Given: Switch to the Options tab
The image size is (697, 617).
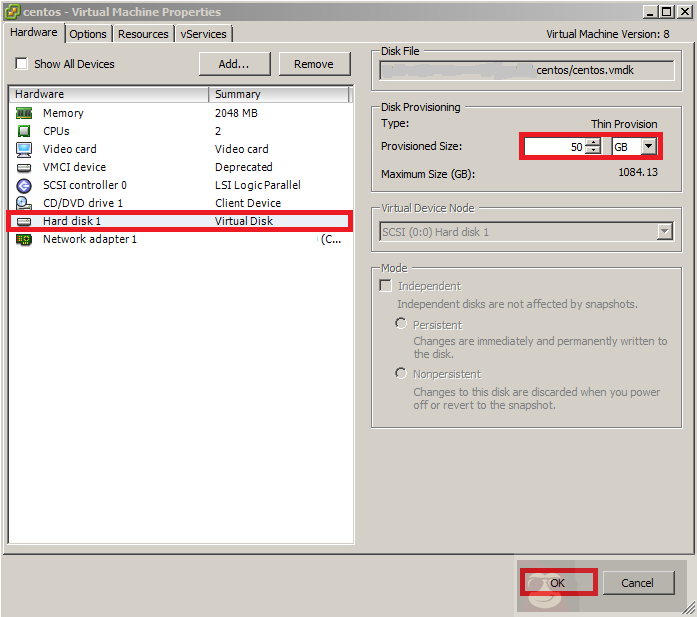Looking at the screenshot, I should tap(88, 34).
